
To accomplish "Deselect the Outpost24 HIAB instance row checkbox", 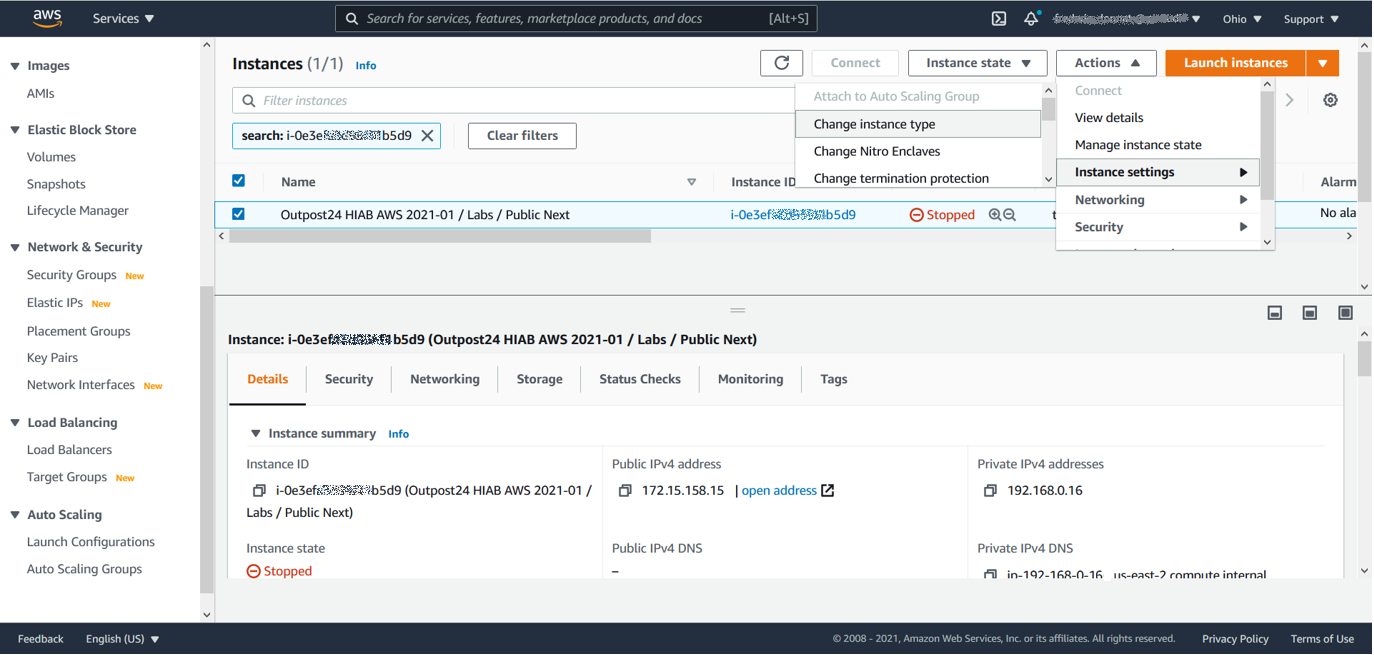I will 238,214.
